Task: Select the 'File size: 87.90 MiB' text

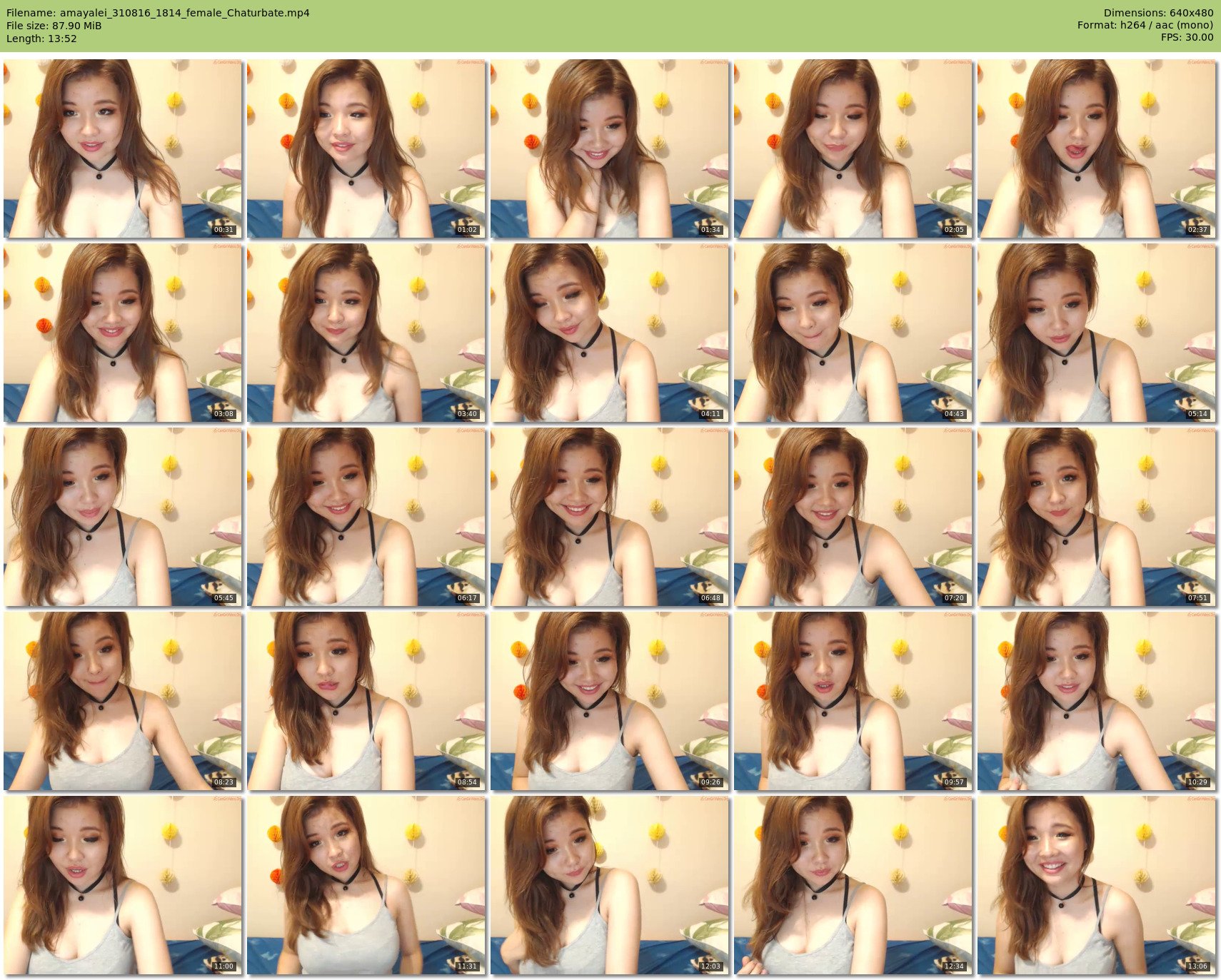Action: (x=54, y=26)
